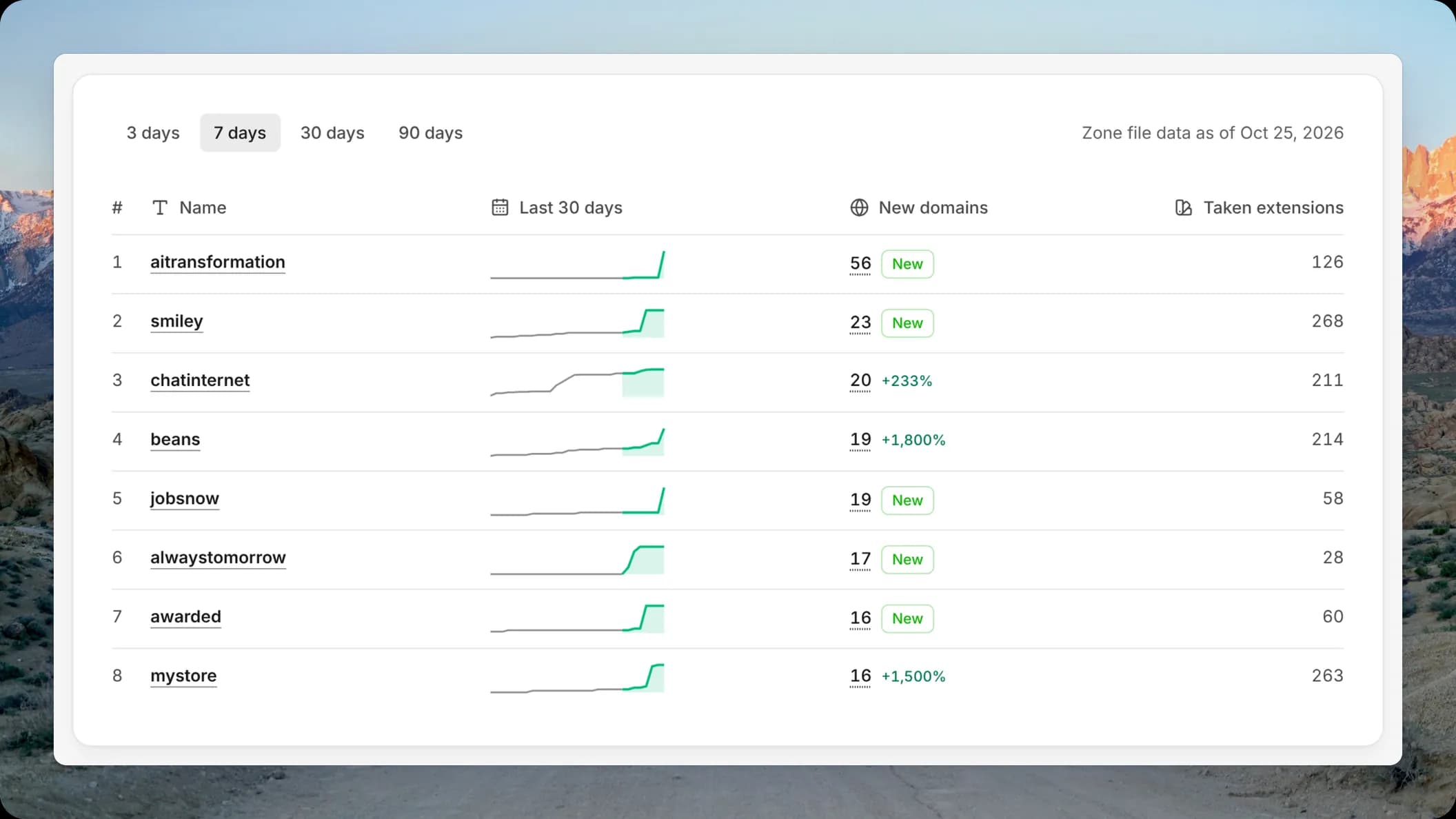Click smiley's 23 new domains count

click(x=860, y=323)
